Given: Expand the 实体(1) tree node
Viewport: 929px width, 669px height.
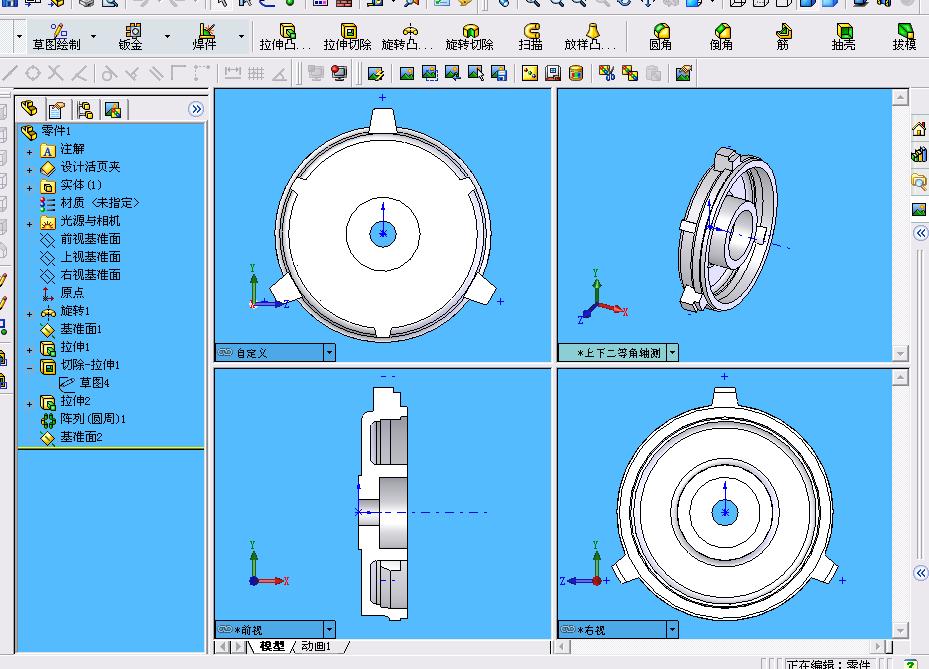Looking at the screenshot, I should coord(30,188).
